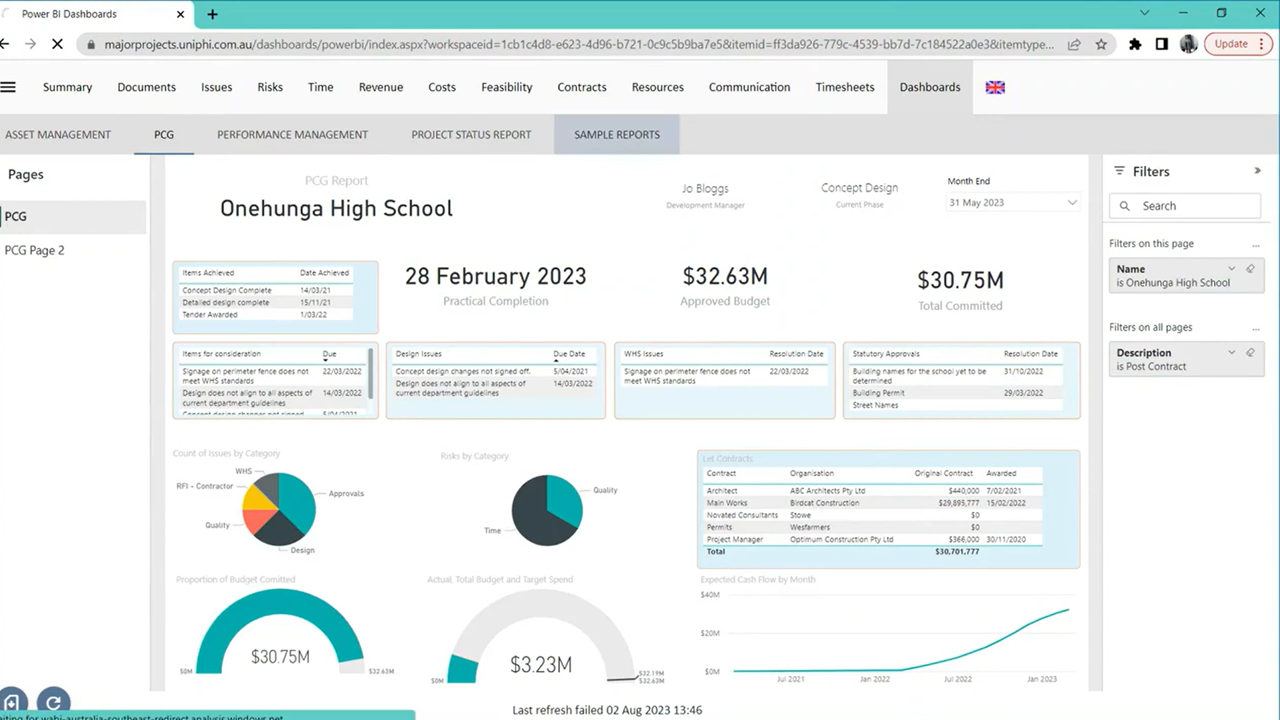Open the Month End date dropdown
This screenshot has height=720, width=1280.
point(1071,202)
